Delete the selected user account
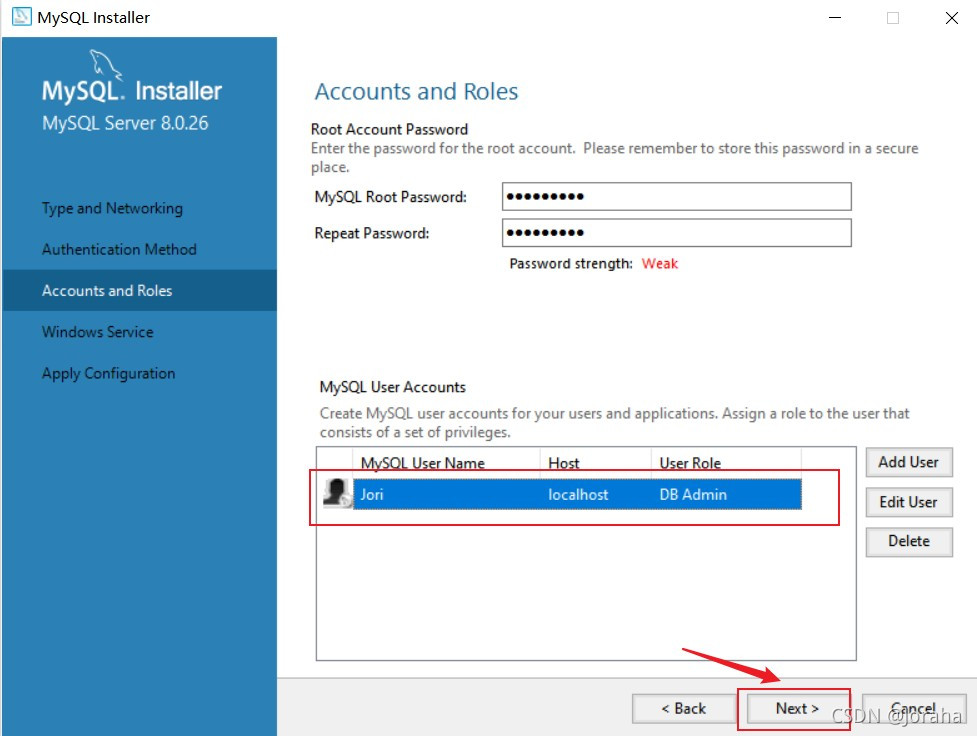 click(908, 542)
